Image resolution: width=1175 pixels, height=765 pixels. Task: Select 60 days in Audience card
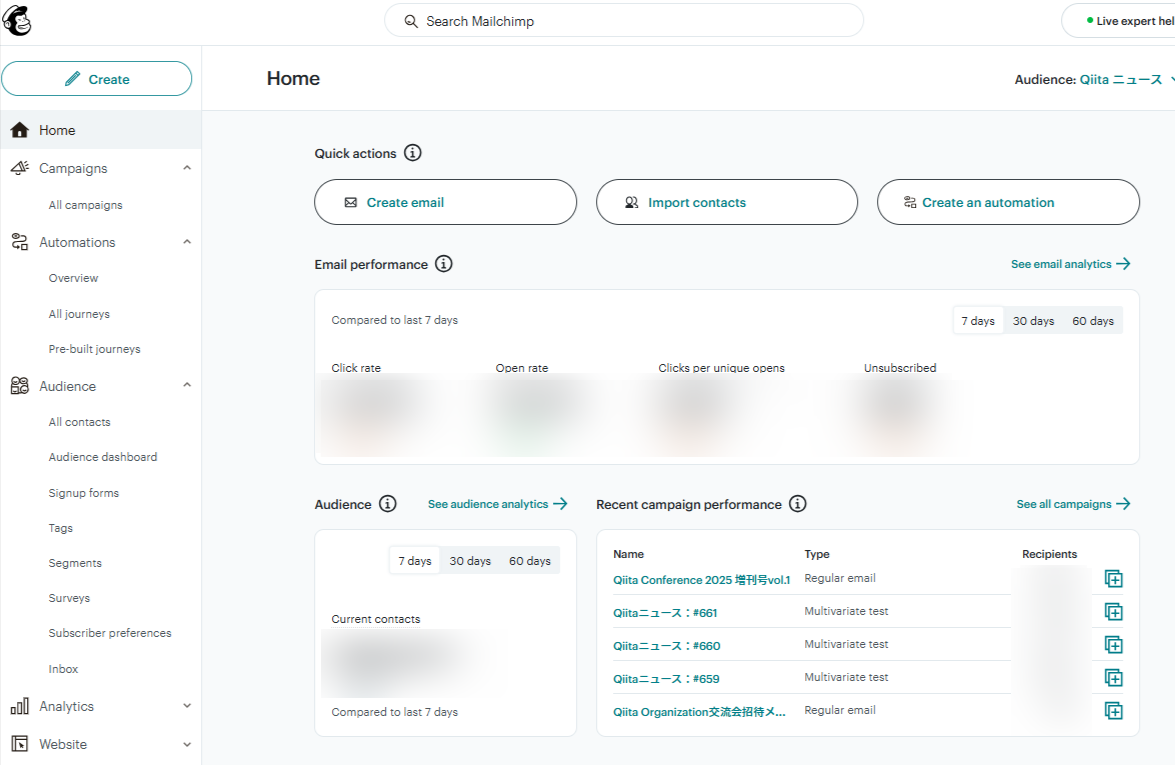(x=530, y=560)
